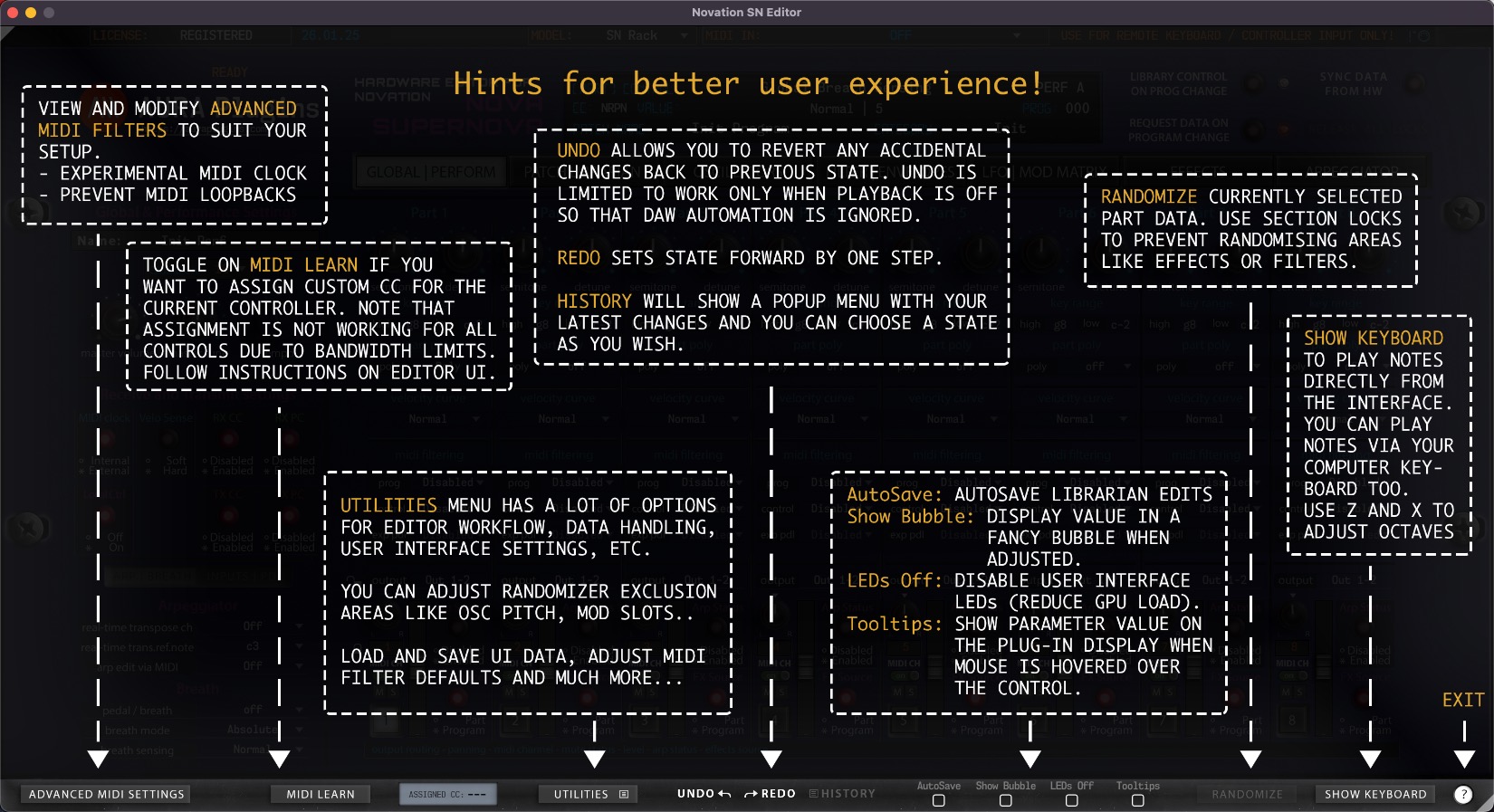Switch to the Global | Perform tab
1494x812 pixels.
(431, 172)
